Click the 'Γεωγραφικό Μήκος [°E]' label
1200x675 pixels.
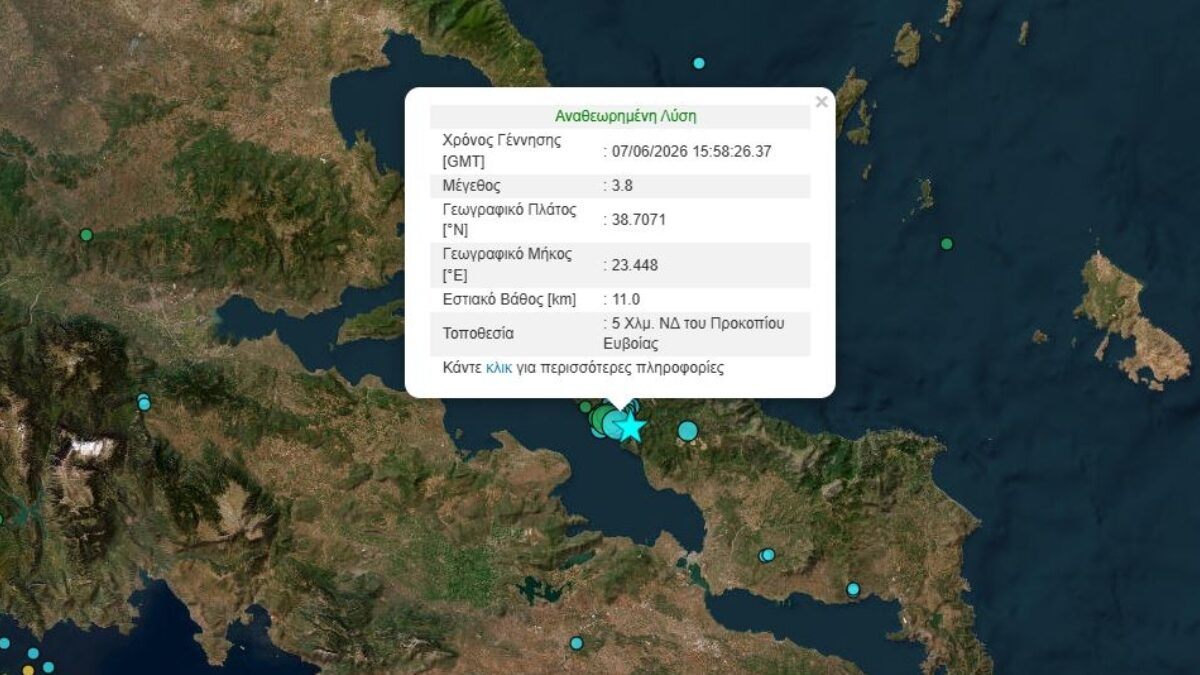tap(507, 264)
